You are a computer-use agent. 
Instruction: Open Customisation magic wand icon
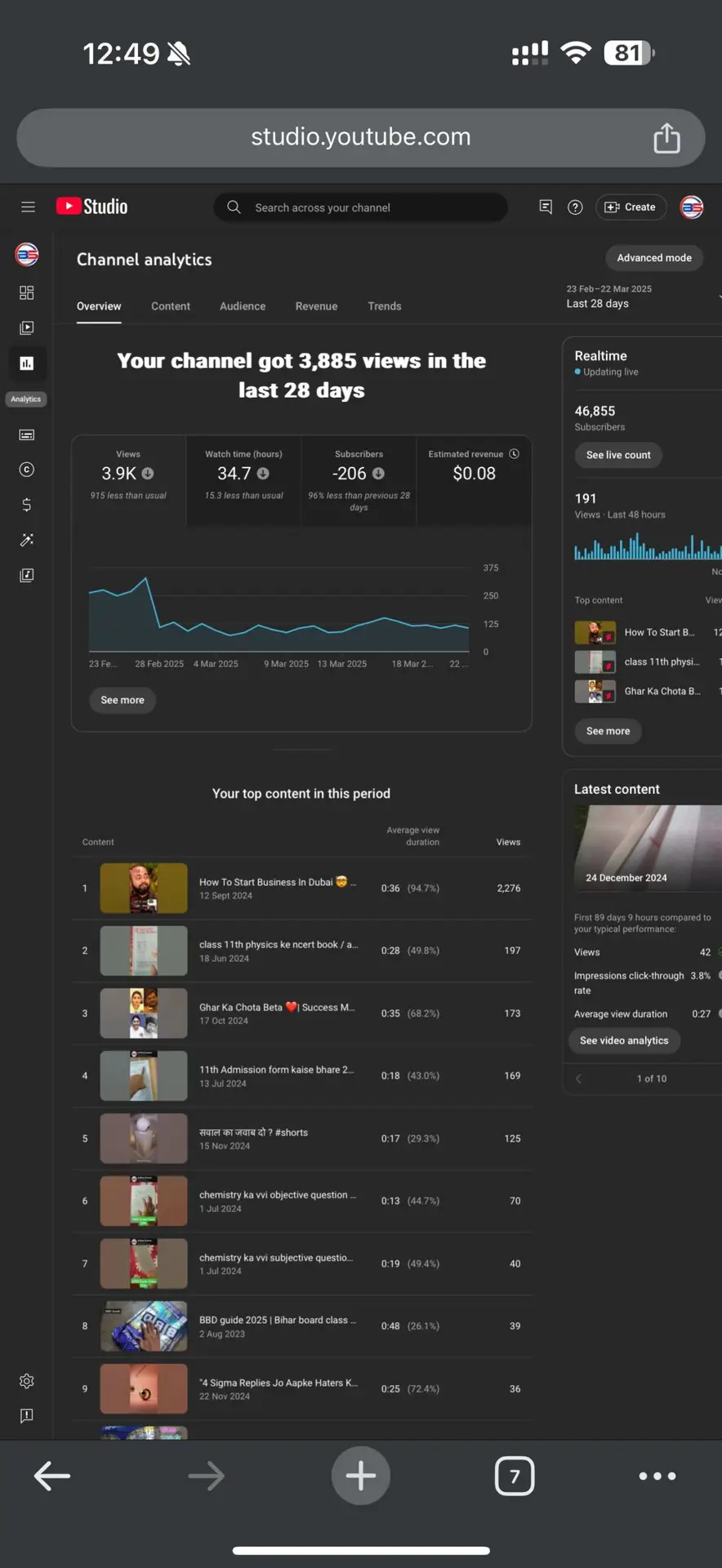point(27,540)
